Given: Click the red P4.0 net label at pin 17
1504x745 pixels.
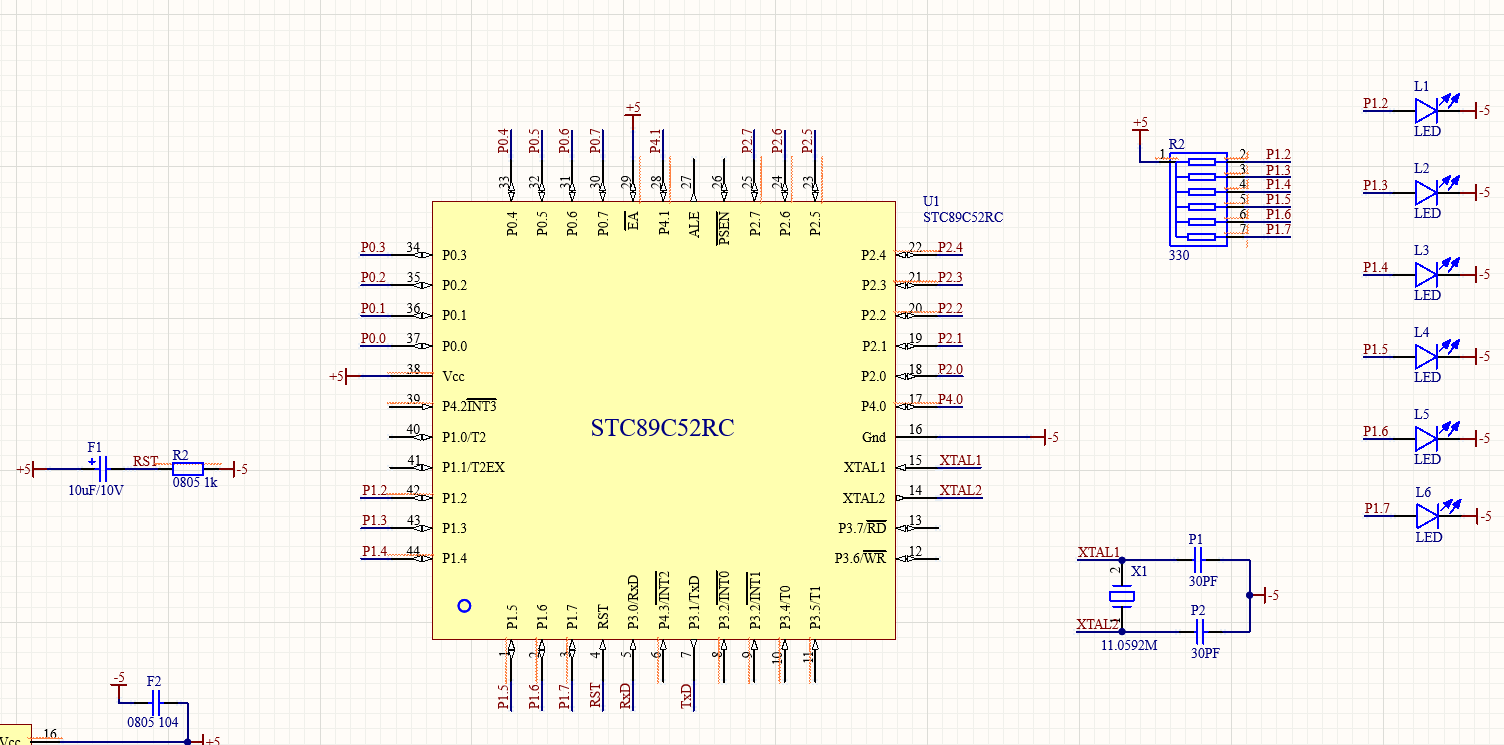Looking at the screenshot, I should click(951, 399).
